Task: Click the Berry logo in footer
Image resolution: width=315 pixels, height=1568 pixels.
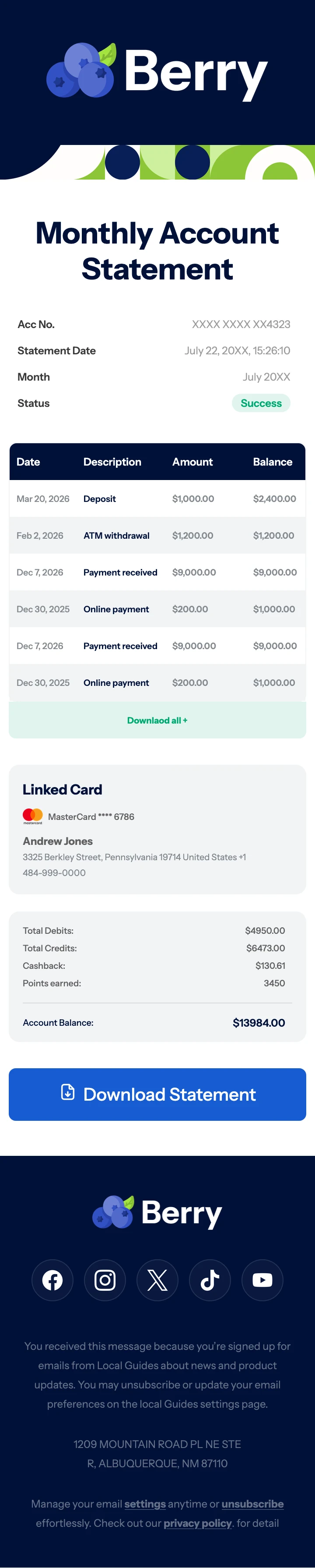Action: coord(157,1212)
